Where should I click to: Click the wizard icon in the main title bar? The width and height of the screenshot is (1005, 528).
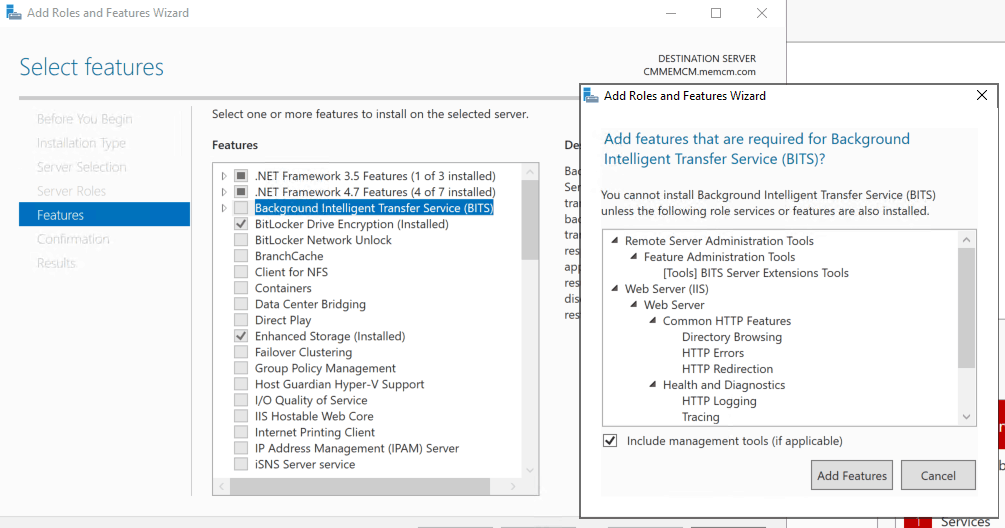tap(13, 13)
